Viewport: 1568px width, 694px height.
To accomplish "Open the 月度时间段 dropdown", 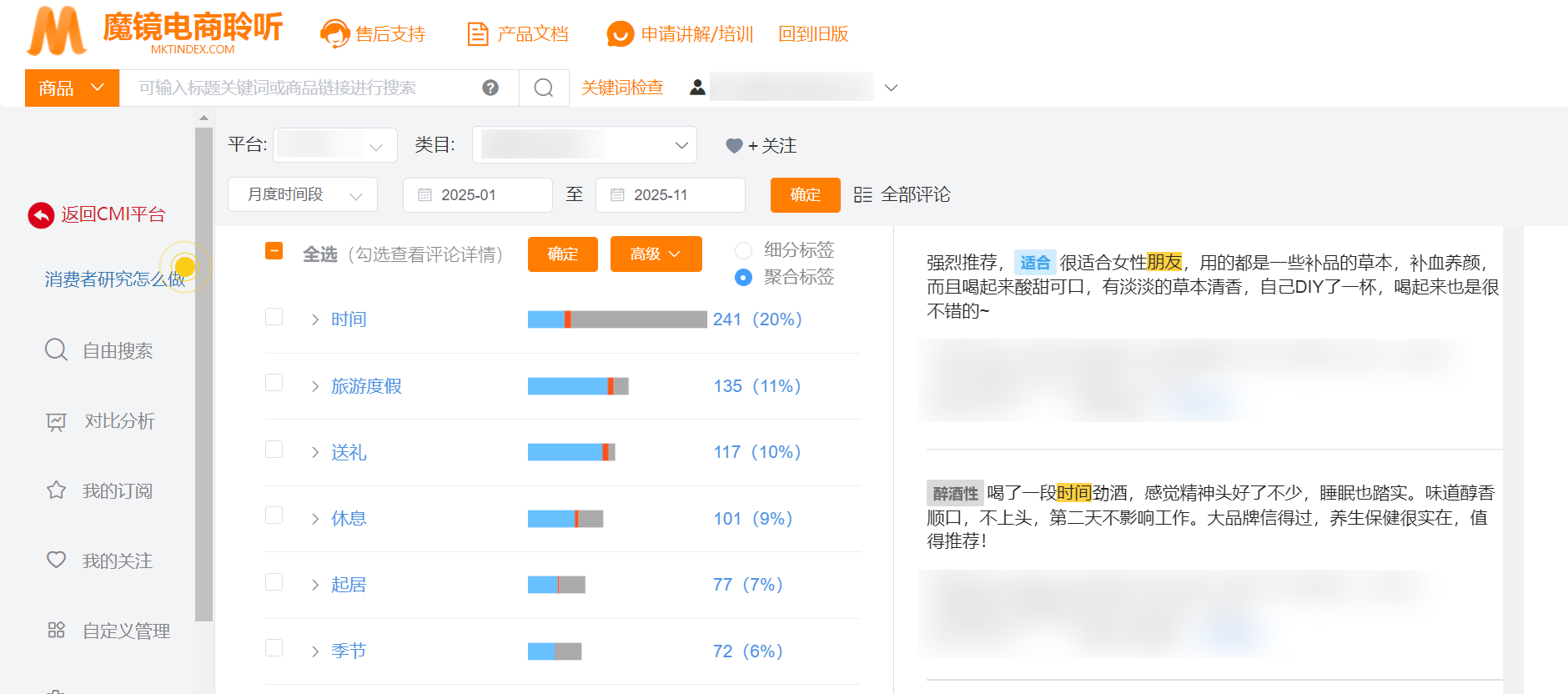I will (x=303, y=195).
